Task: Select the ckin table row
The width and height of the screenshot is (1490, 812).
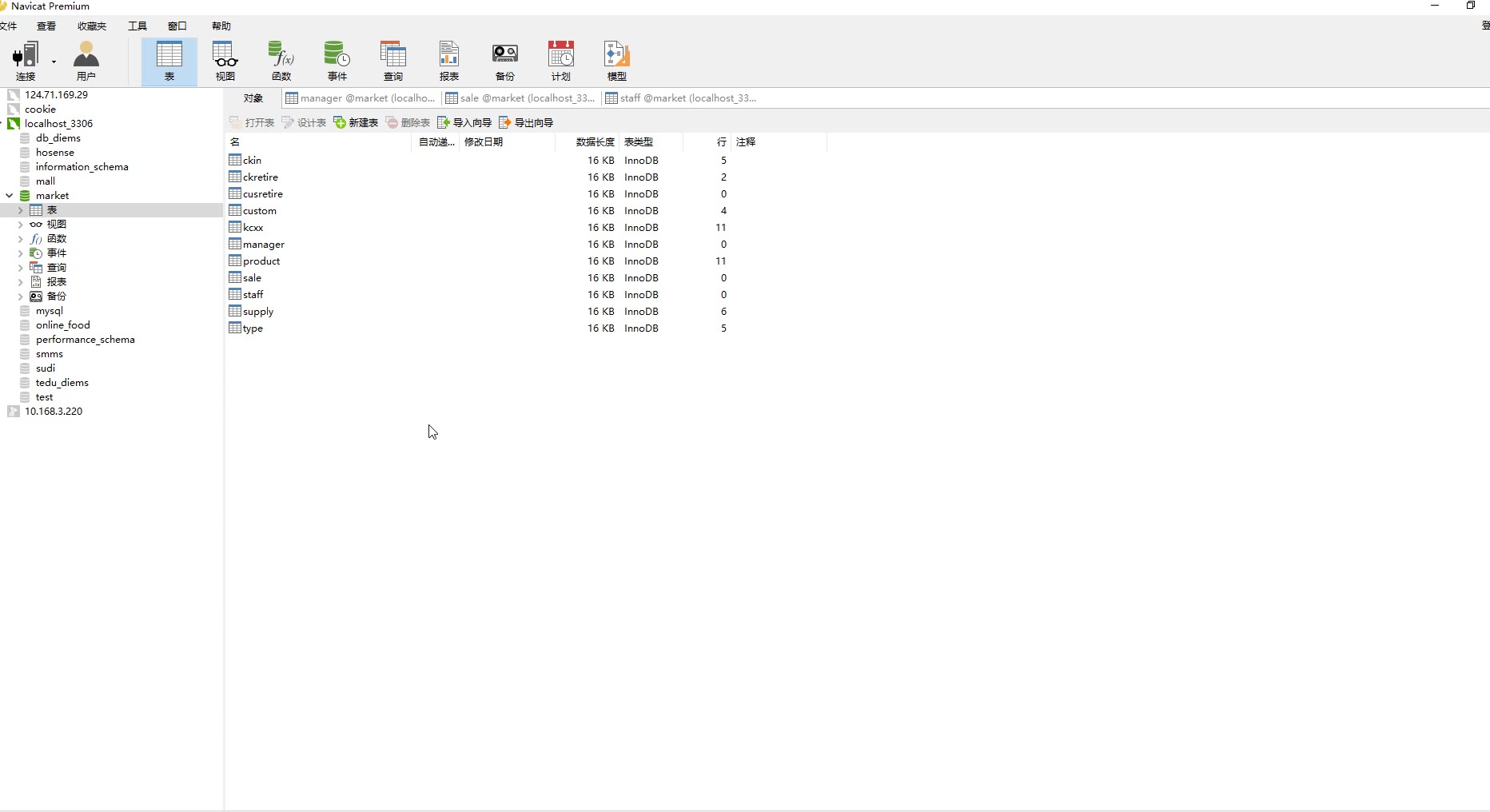Action: (x=526, y=160)
